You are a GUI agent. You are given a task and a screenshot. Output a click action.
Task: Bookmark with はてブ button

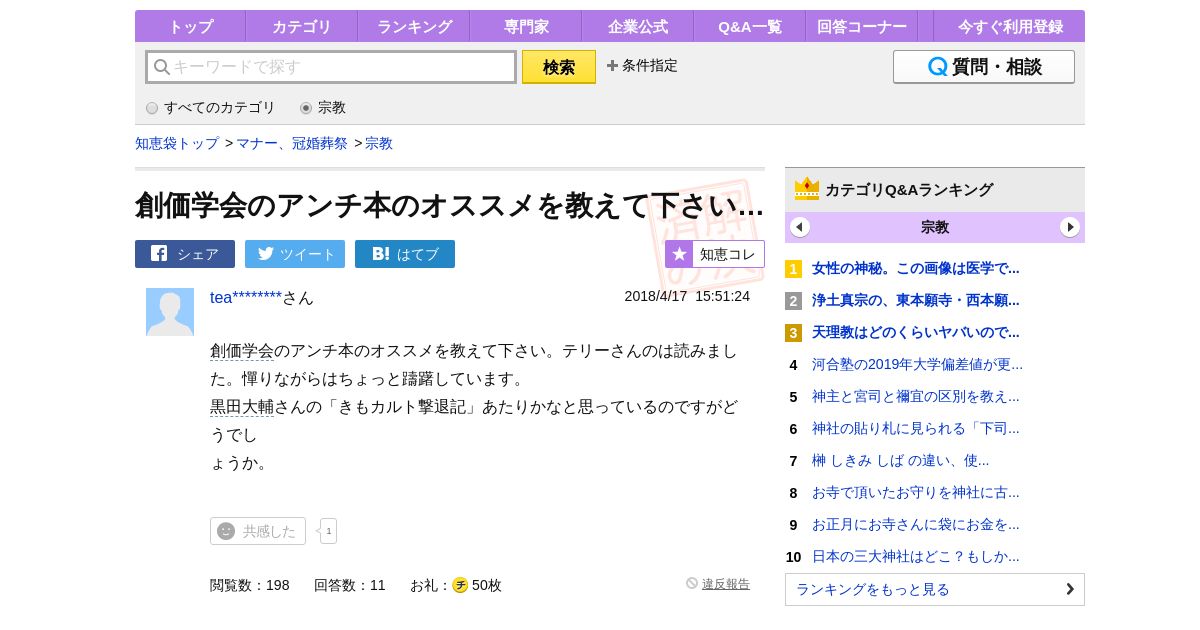coord(405,254)
